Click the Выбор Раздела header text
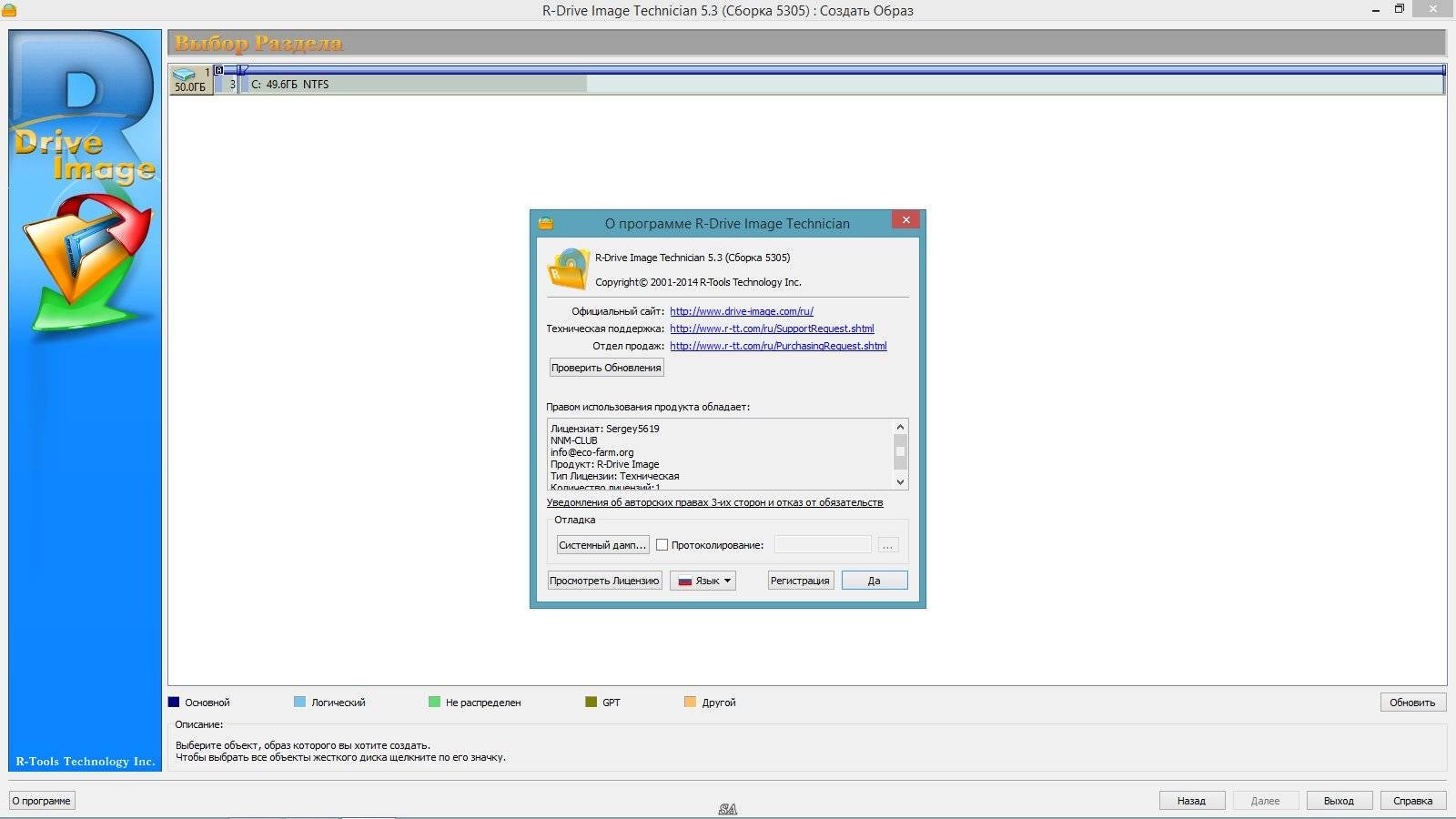 pos(258,43)
